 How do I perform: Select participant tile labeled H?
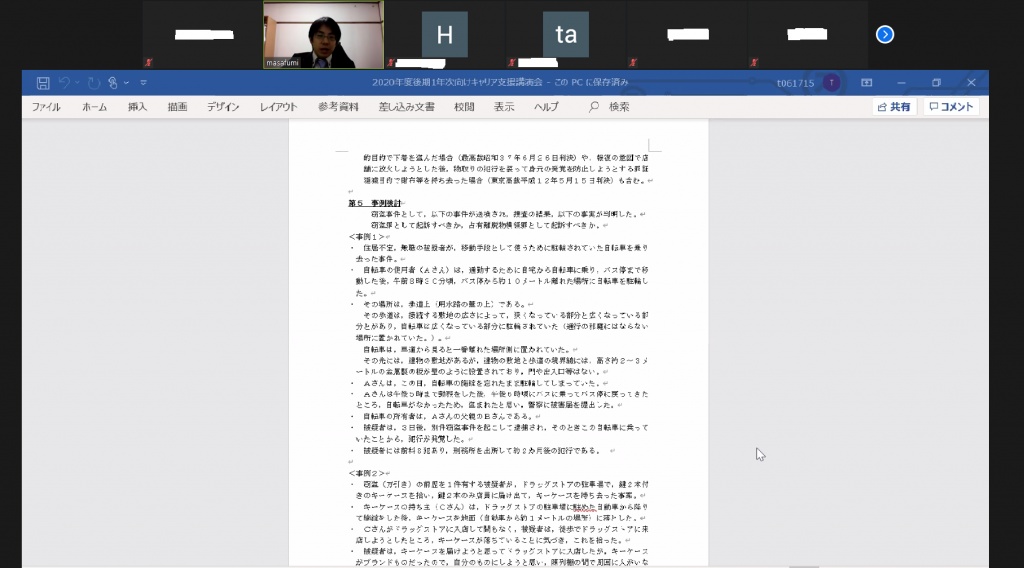[445, 34]
